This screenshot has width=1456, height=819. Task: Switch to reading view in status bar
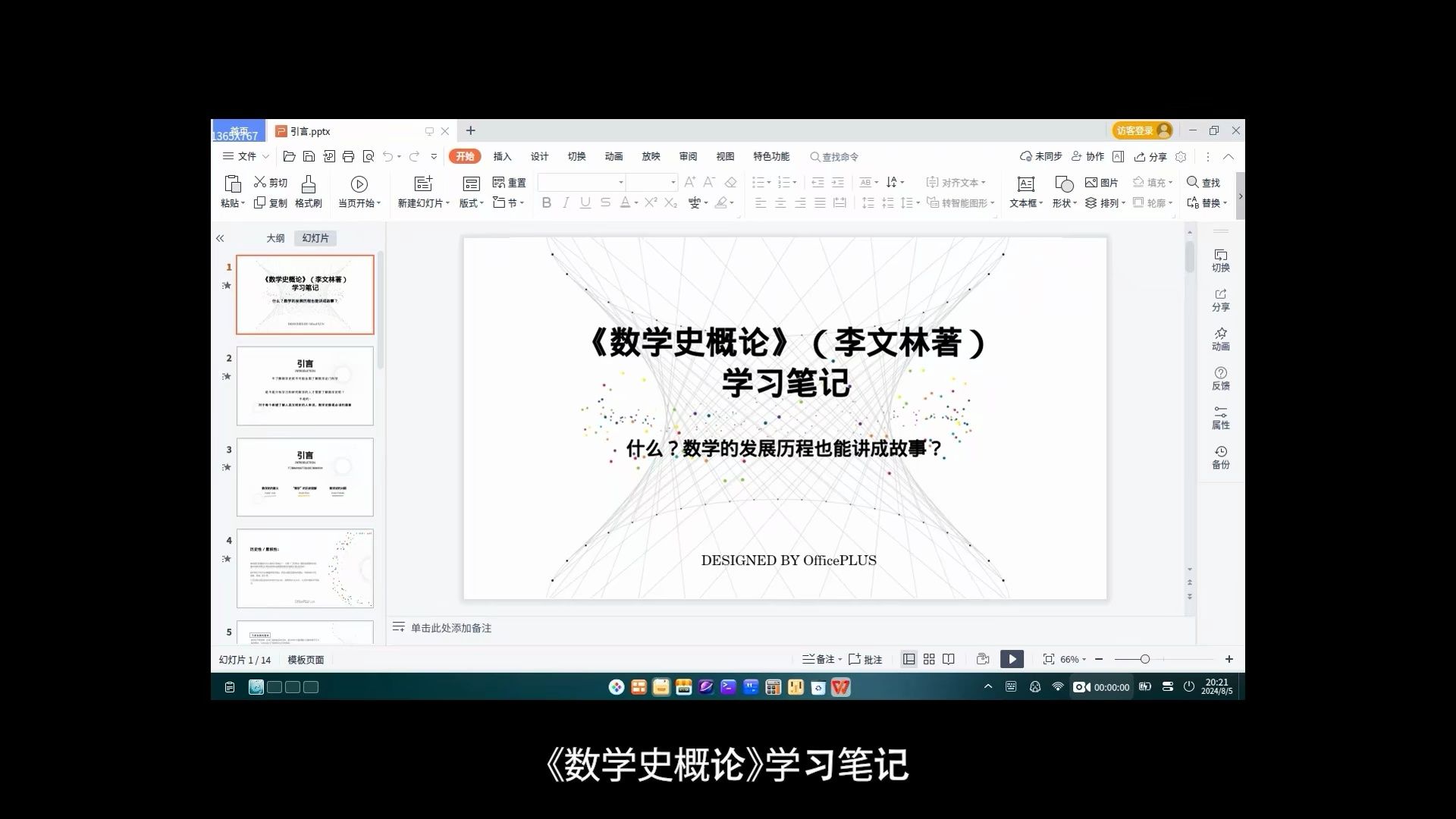pos(949,659)
